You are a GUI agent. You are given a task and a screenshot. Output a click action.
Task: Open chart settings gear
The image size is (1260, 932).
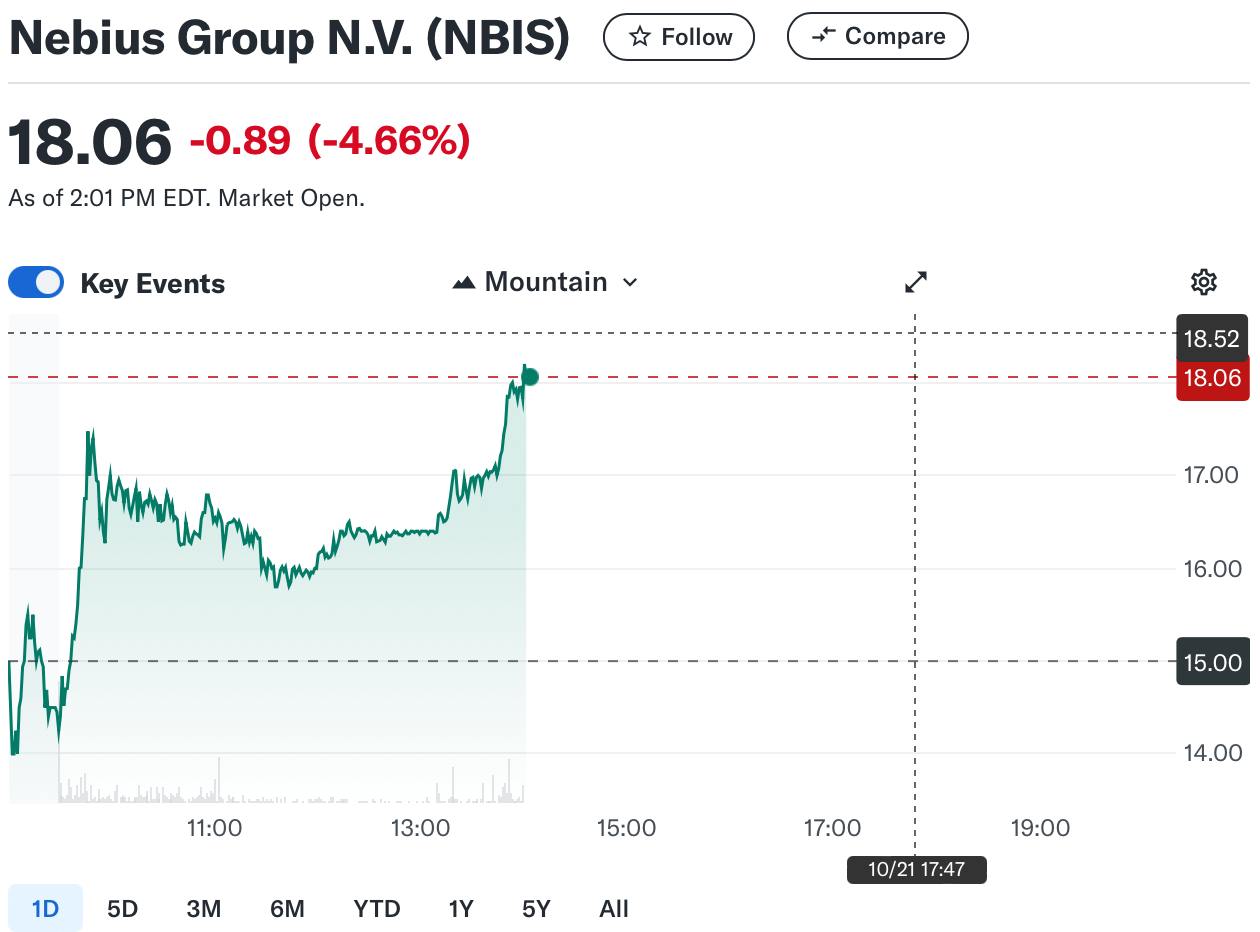pyautogui.click(x=1204, y=283)
